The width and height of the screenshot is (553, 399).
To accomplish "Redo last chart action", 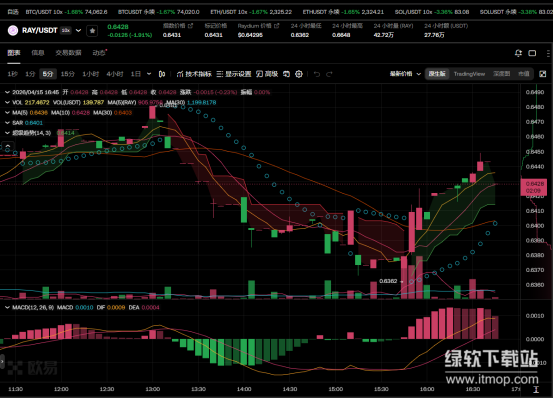I will [329, 74].
